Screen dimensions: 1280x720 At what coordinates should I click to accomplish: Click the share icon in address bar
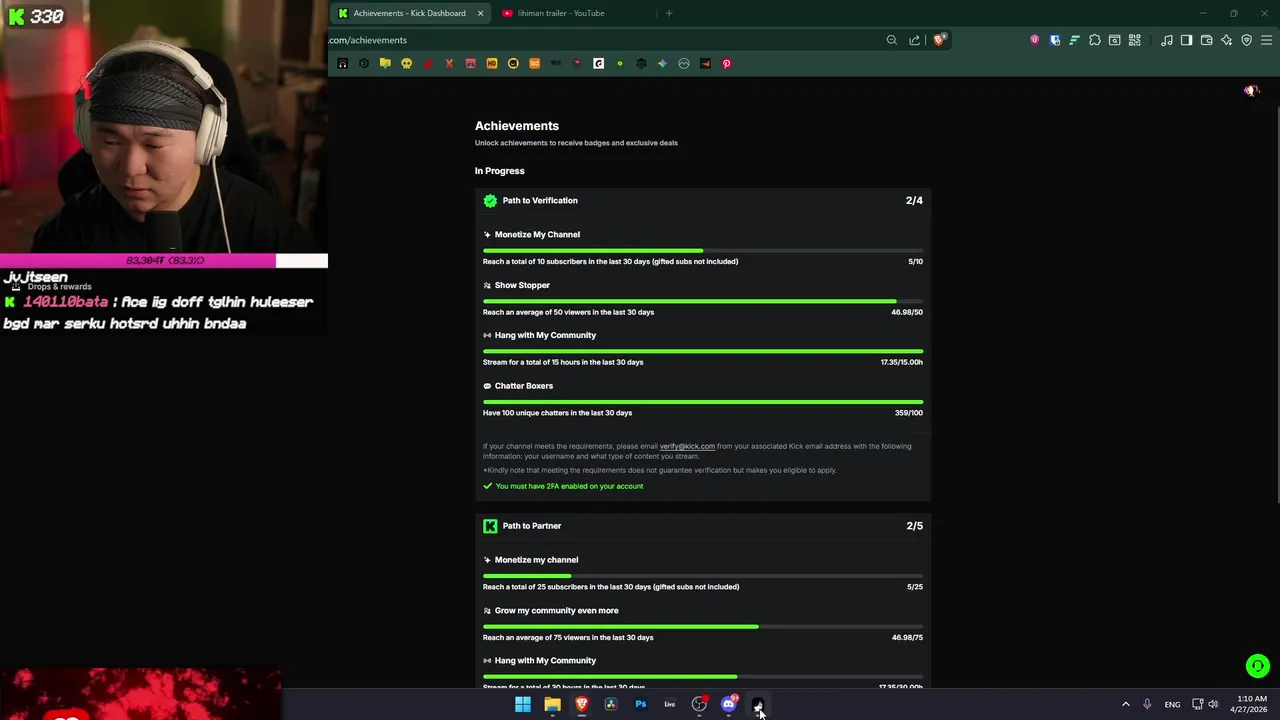click(x=914, y=40)
